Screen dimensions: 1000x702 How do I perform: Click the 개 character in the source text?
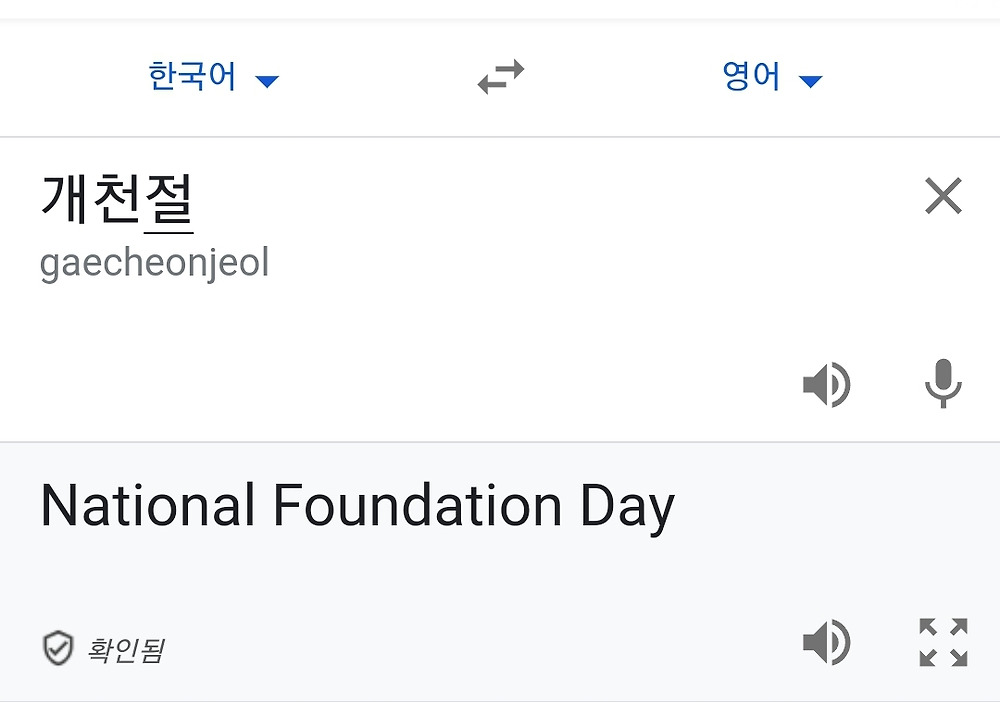click(66, 197)
